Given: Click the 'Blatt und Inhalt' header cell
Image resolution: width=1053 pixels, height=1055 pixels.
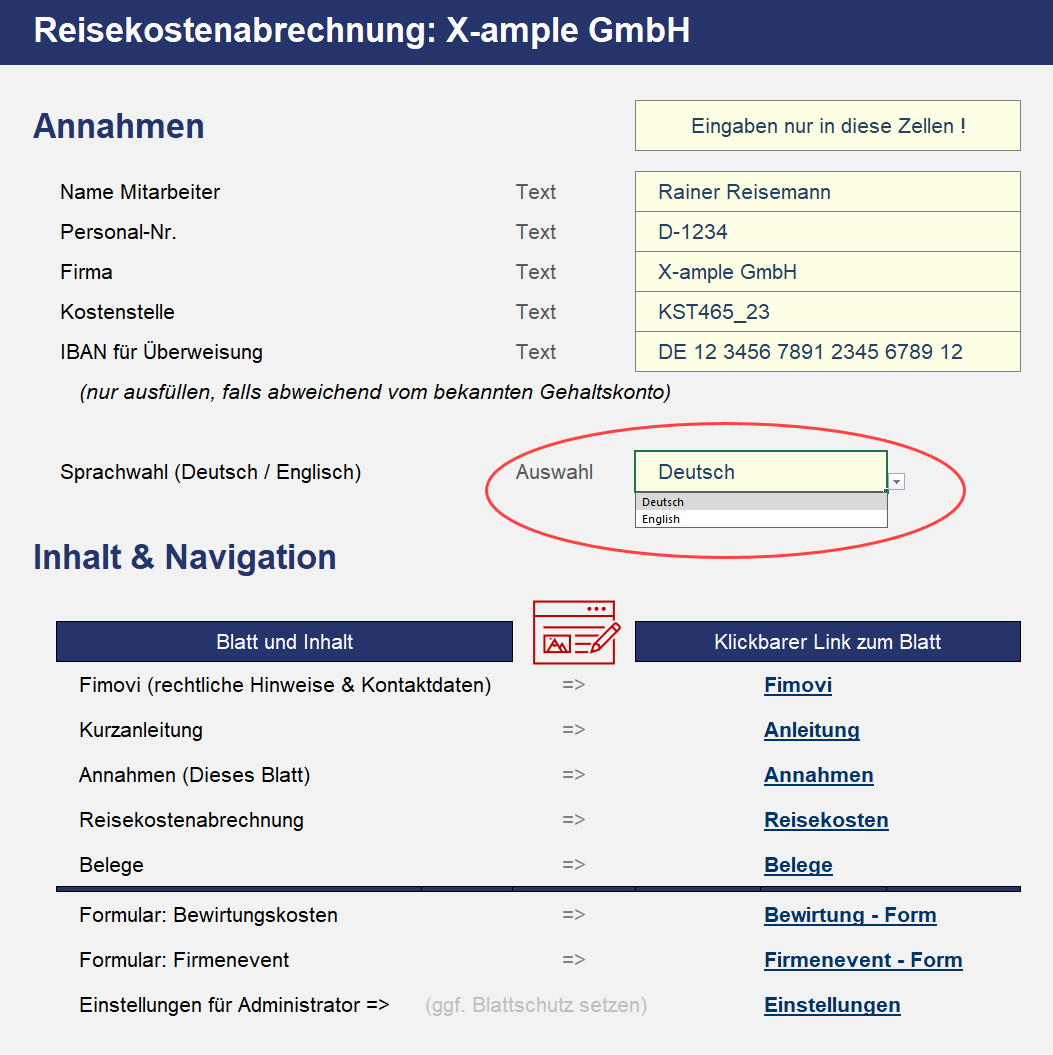Looking at the screenshot, I should (x=284, y=642).
